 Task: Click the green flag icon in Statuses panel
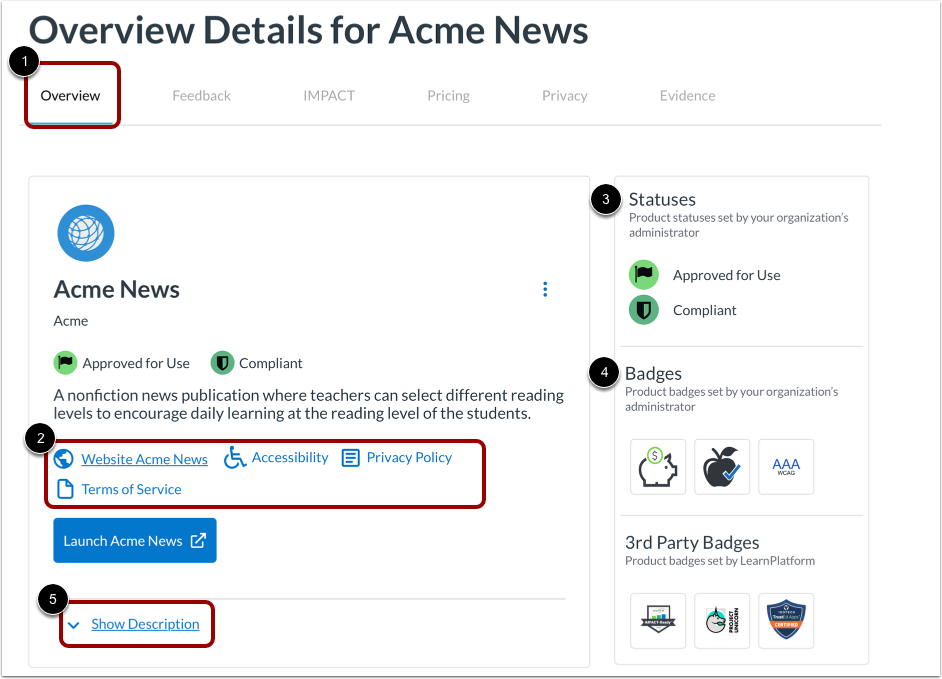point(643,275)
